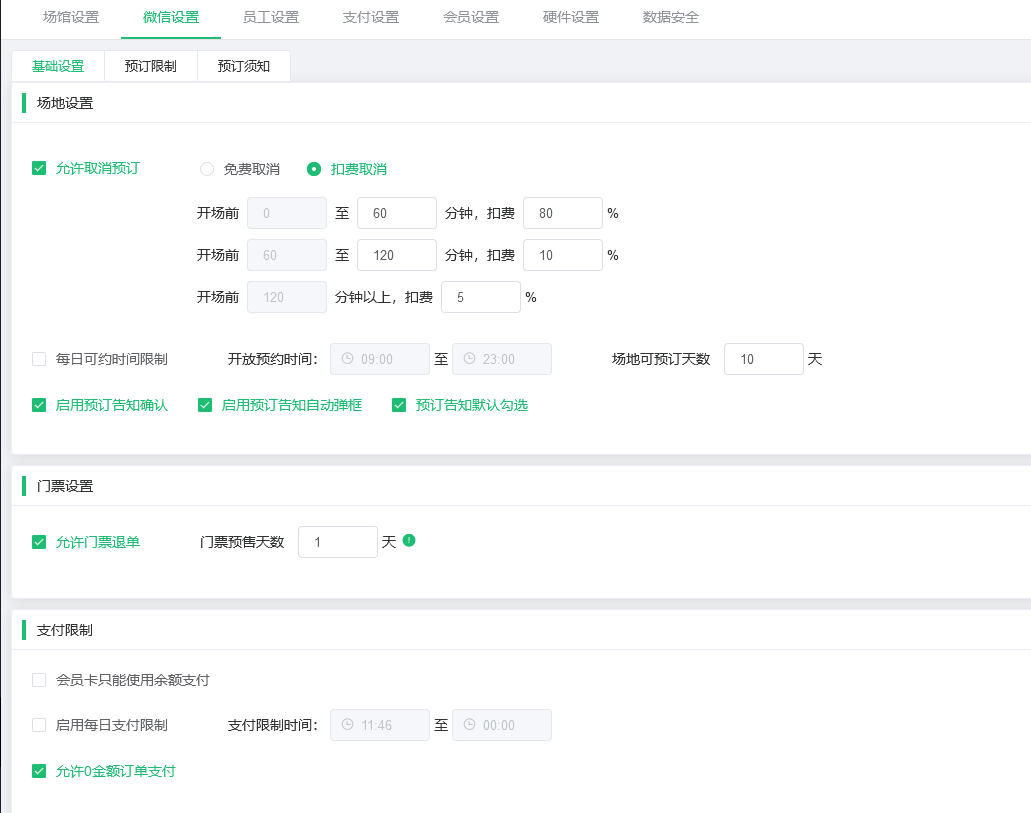Open the 预订须知 sub-tab
1031x813 pixels.
(x=243, y=66)
